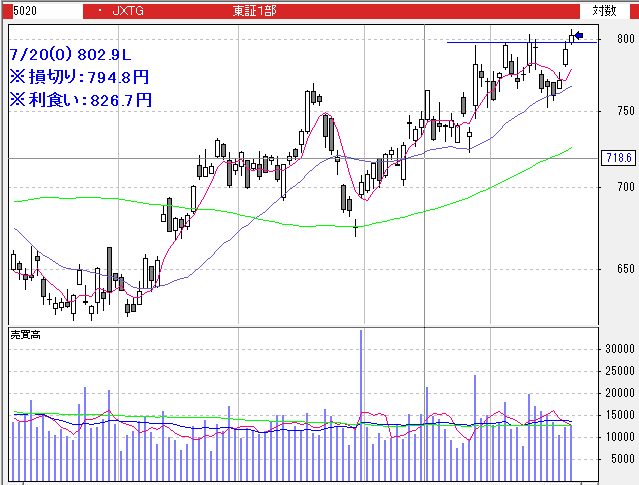Click the right end of the green moving average line
The image size is (639, 485).
pos(570,148)
